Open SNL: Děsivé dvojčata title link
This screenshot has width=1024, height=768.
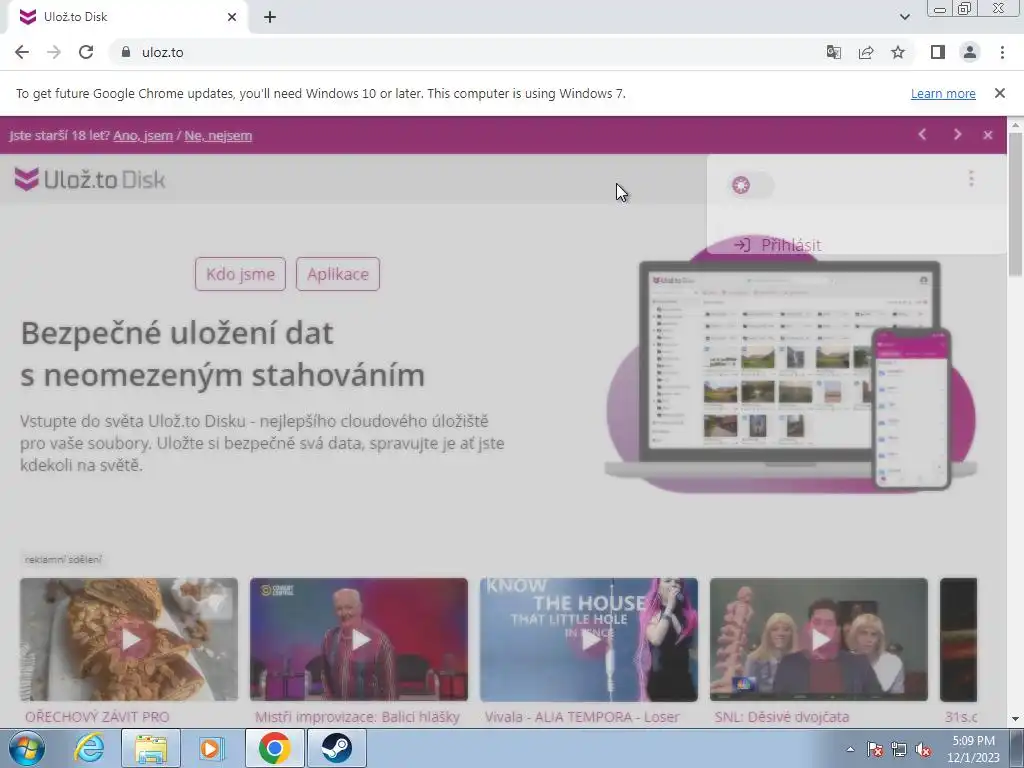click(782, 717)
